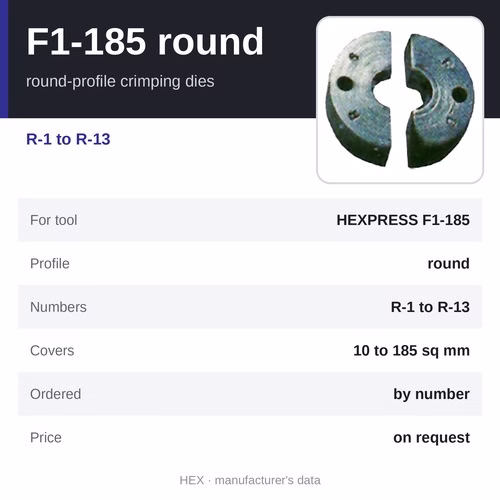Click the left die half in photo
Image resolution: width=500 pixels, height=500 pixels.
coord(358,98)
